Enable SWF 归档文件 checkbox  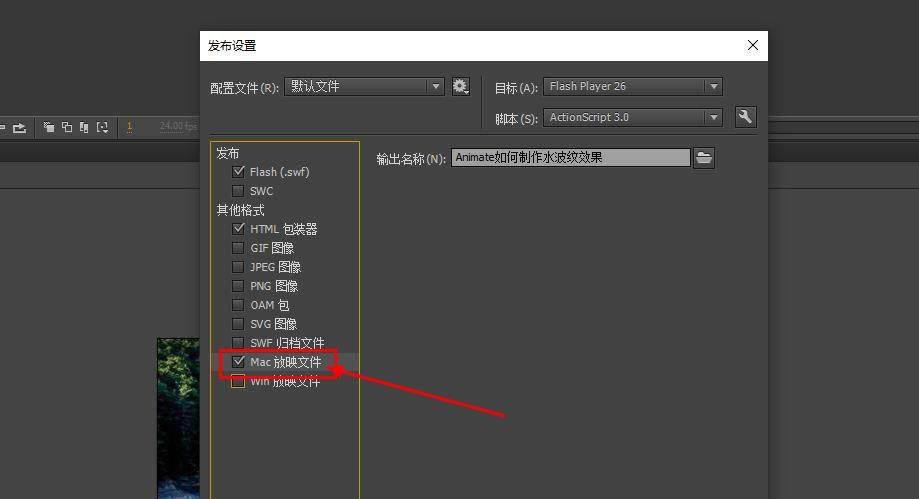click(x=238, y=342)
